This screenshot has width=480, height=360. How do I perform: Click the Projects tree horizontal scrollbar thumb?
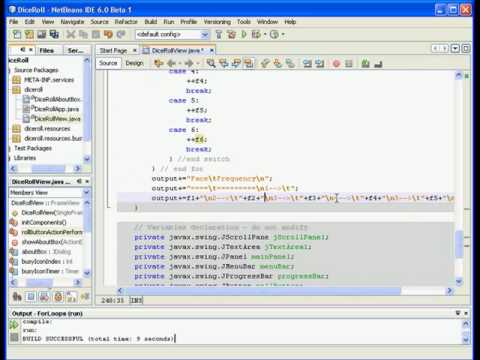[x=48, y=169]
